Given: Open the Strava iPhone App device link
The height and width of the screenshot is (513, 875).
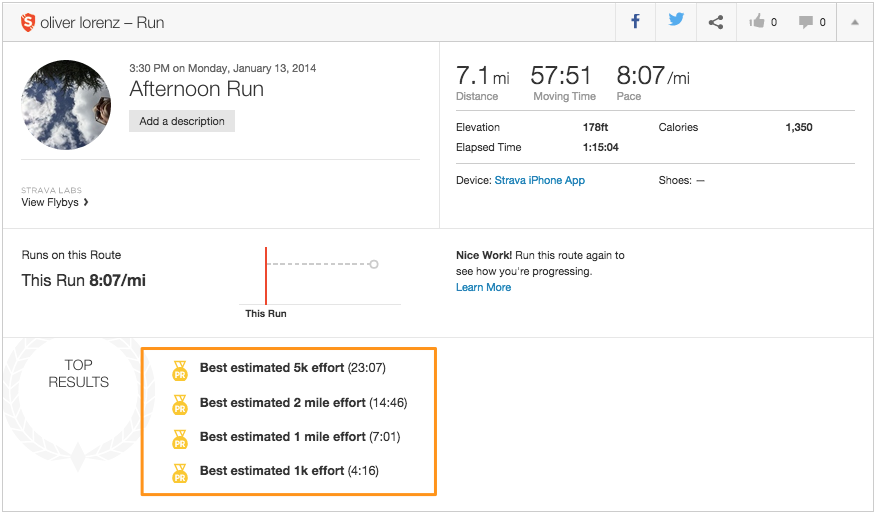Looking at the screenshot, I should 539,180.
